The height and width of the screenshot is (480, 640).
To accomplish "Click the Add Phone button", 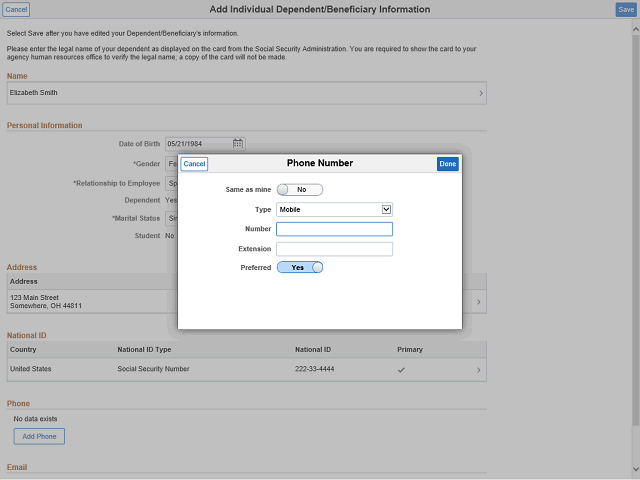I will click(39, 436).
